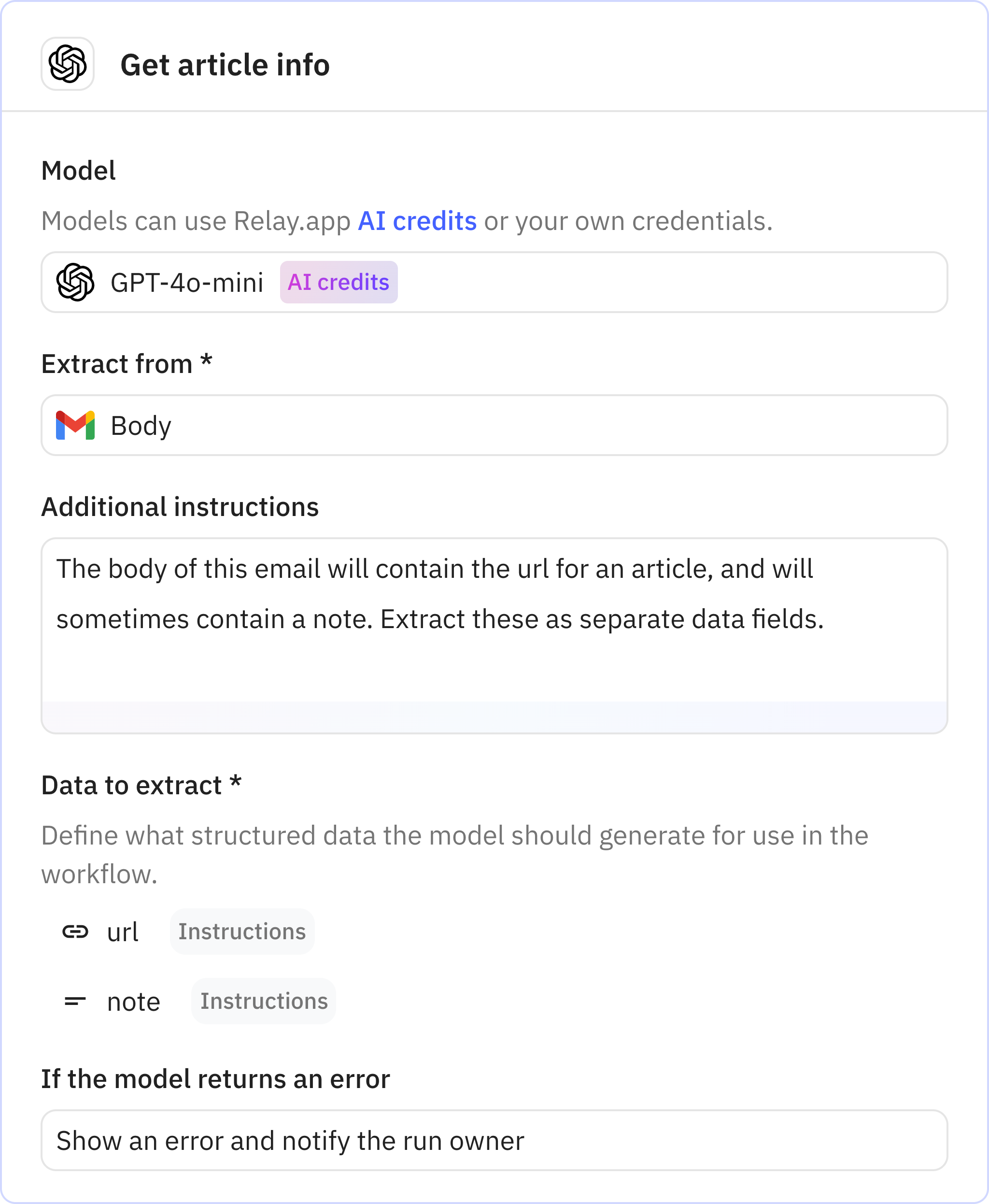Click the Body token in Extract from
This screenshot has width=989, height=1204.
(x=141, y=425)
